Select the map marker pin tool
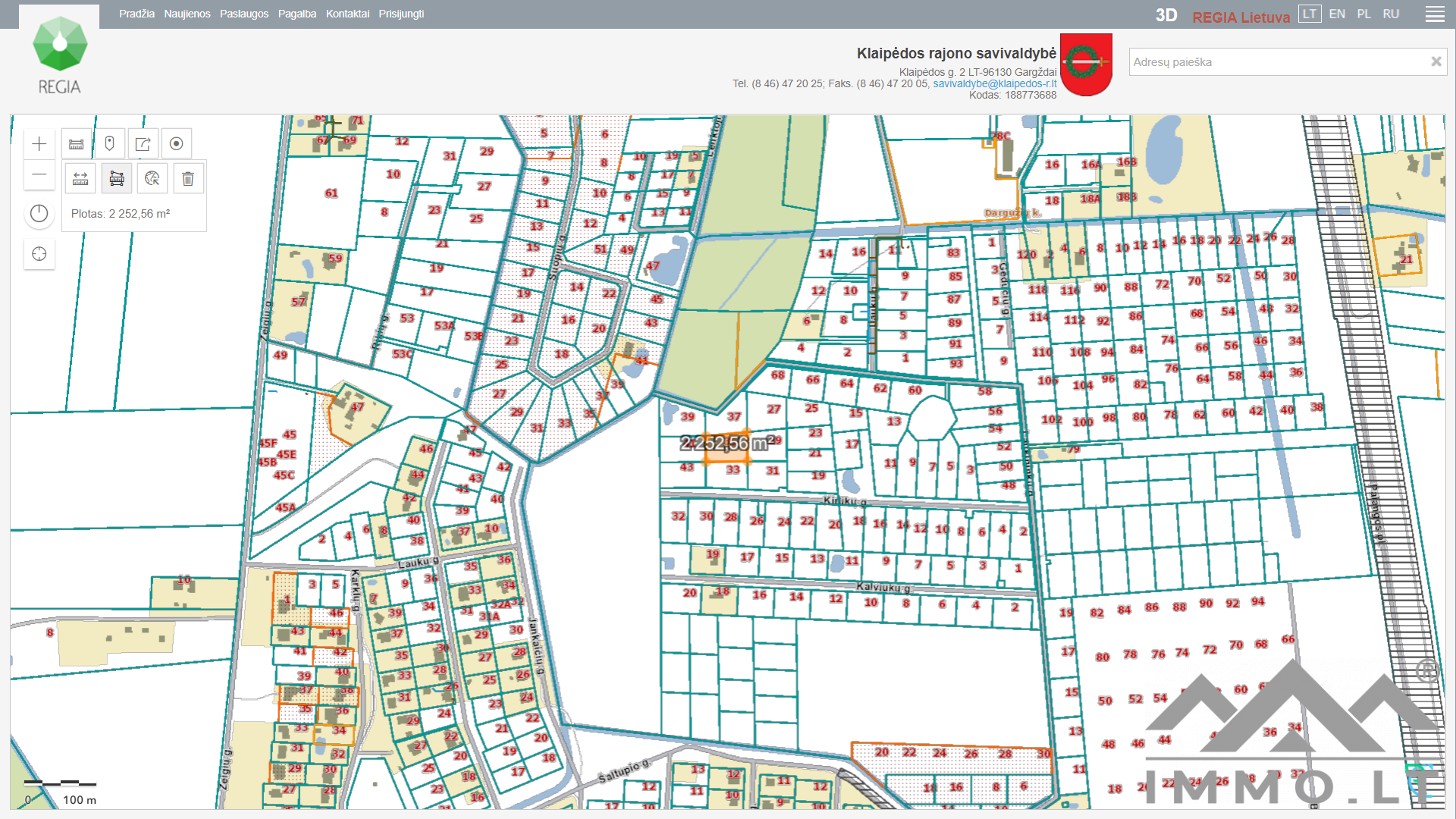Image resolution: width=1456 pixels, height=819 pixels. point(110,144)
